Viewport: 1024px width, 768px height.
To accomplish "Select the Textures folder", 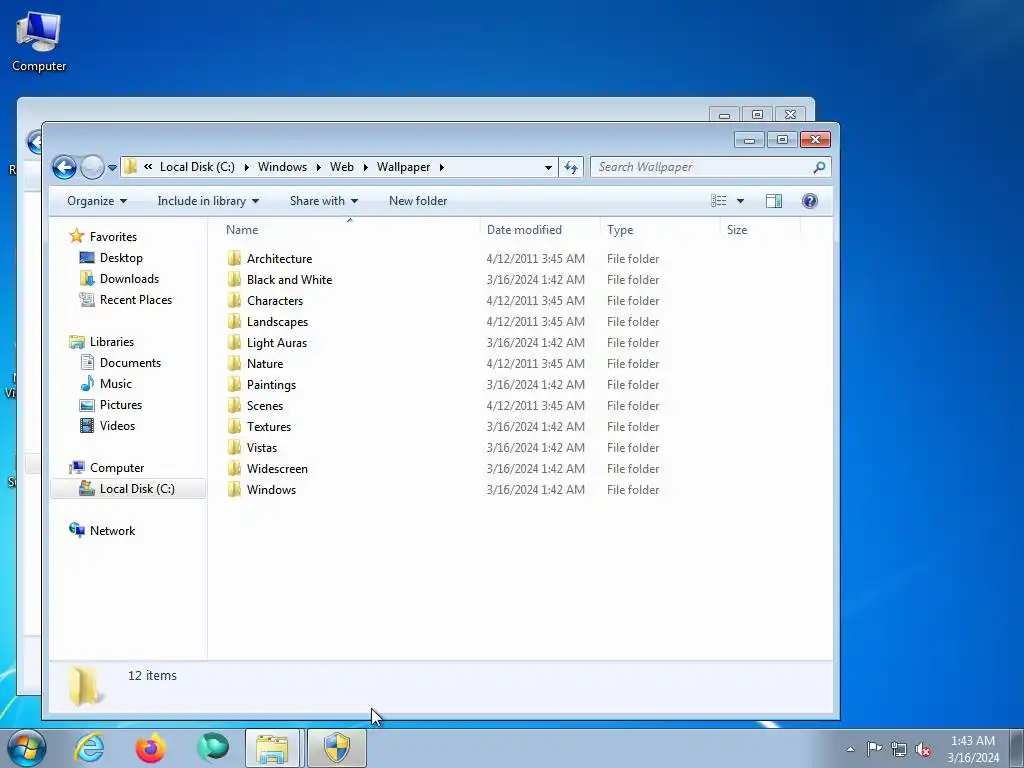I will click(x=268, y=426).
